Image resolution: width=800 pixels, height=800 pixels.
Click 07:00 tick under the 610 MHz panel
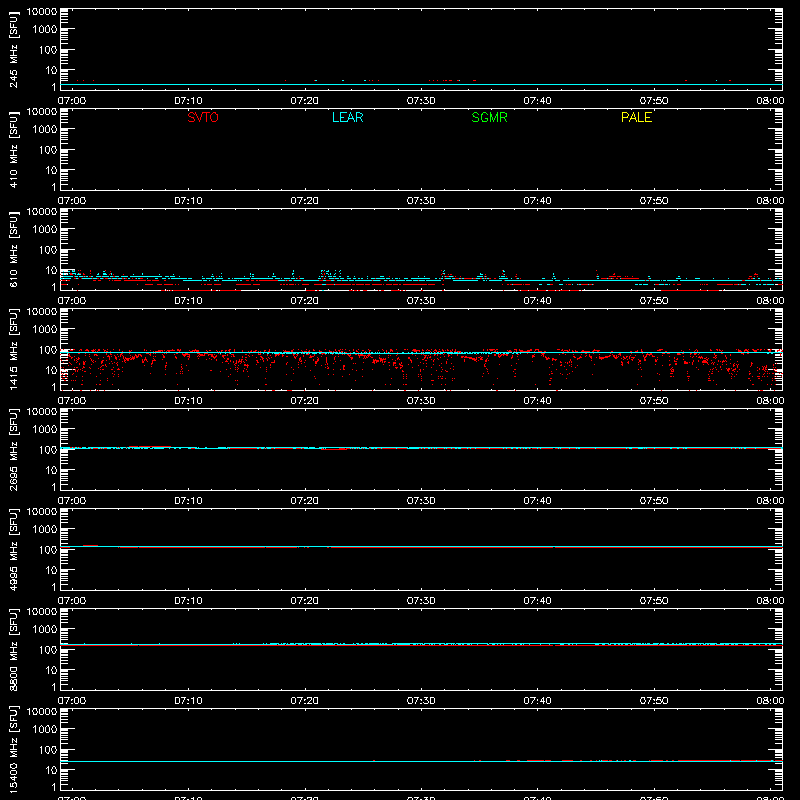click(72, 301)
